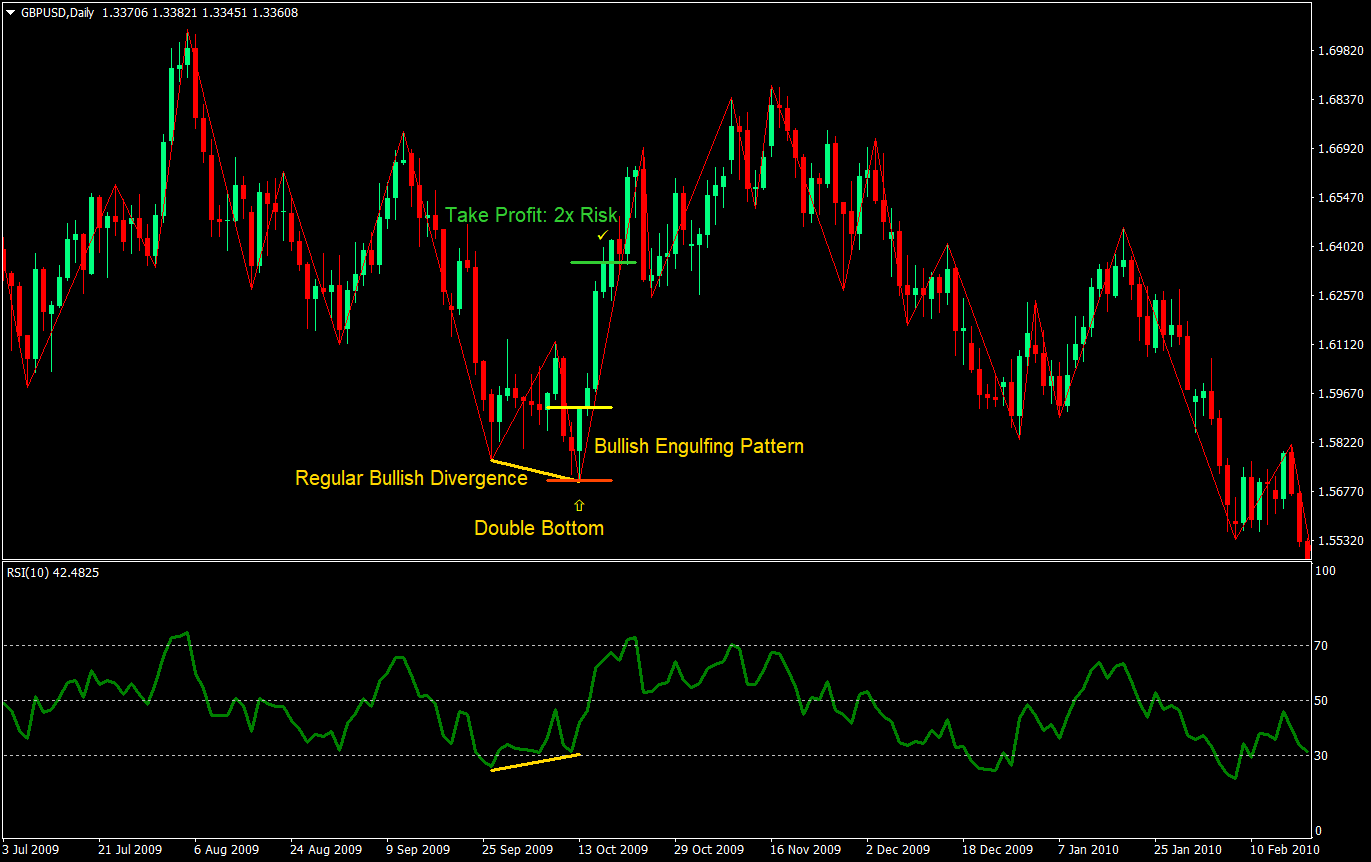
Task: Click the dropdown triangle beside GBPUSD,Daily
Action: click(x=11, y=13)
